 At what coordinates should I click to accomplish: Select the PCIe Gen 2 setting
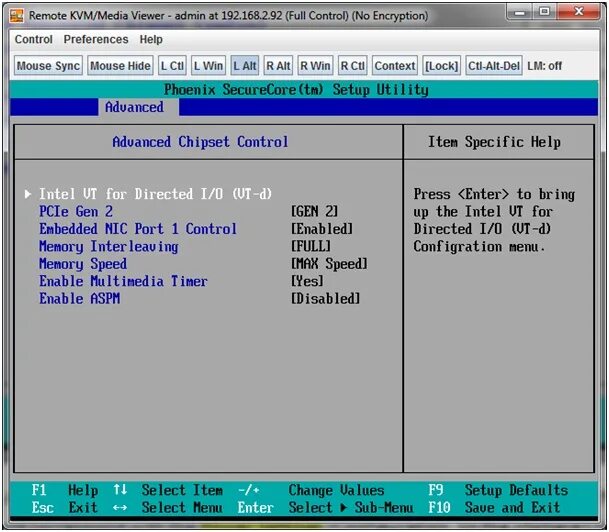click(x=76, y=212)
